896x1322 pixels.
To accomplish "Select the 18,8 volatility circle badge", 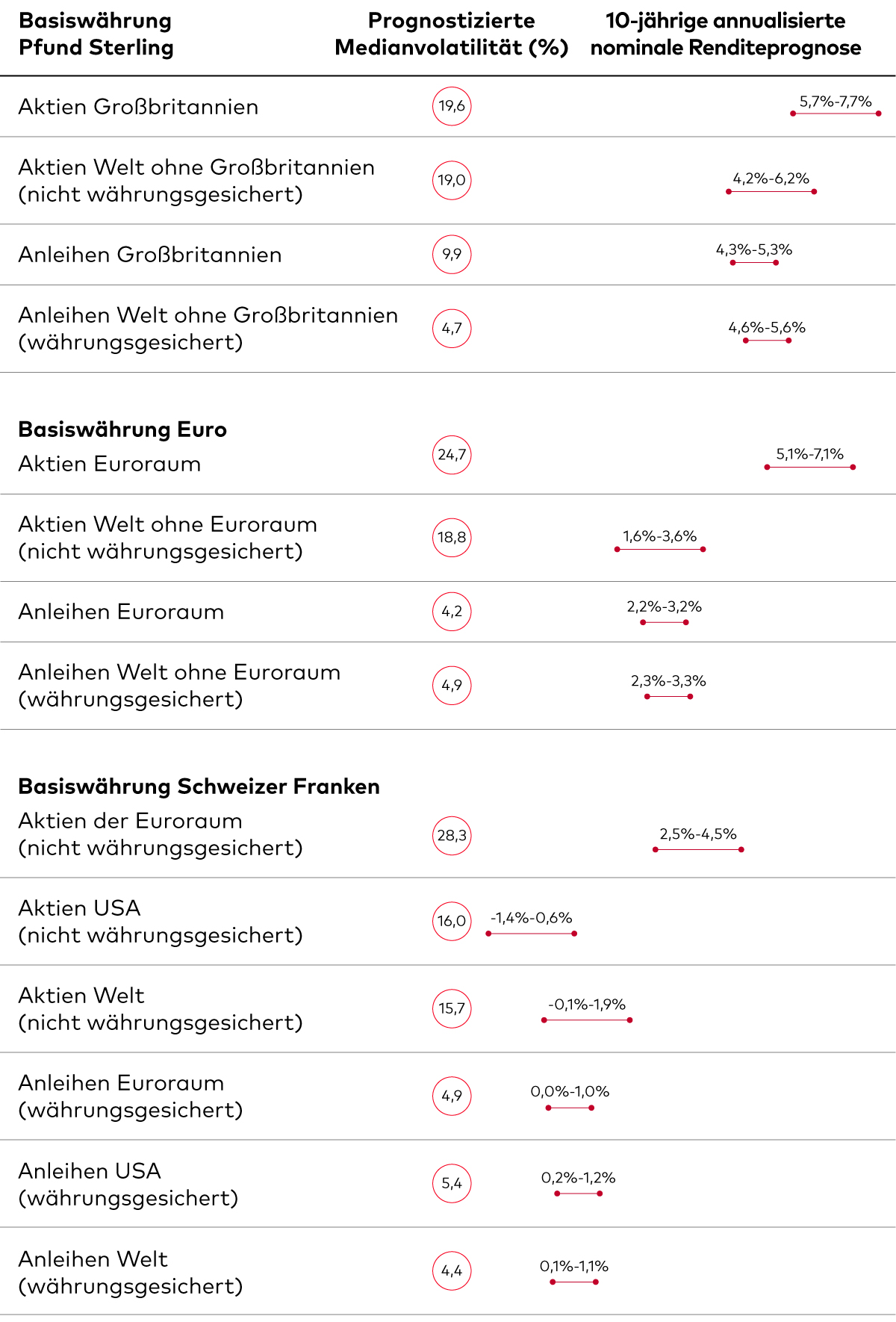I will point(452,537).
